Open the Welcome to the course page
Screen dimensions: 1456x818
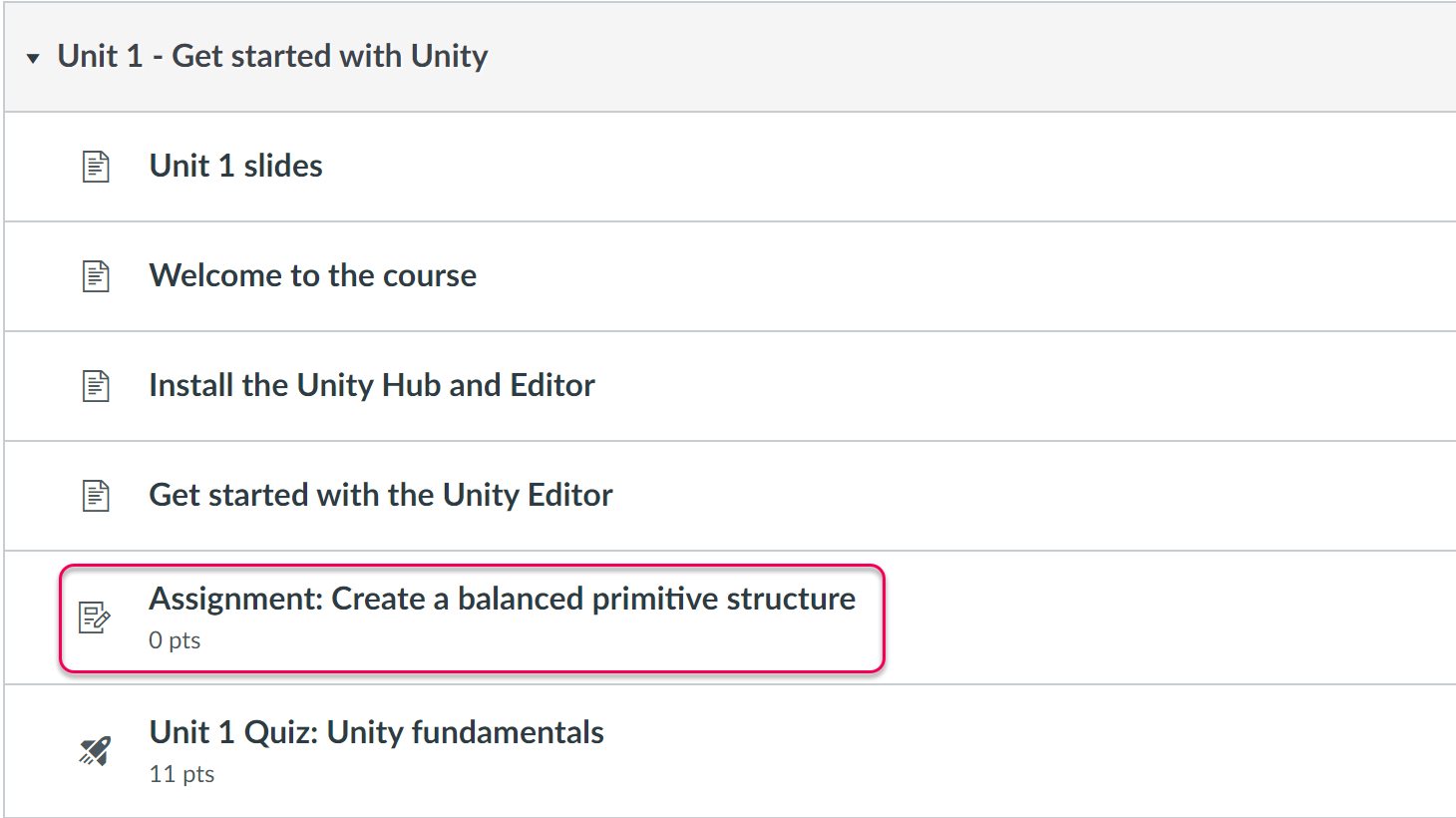click(312, 275)
